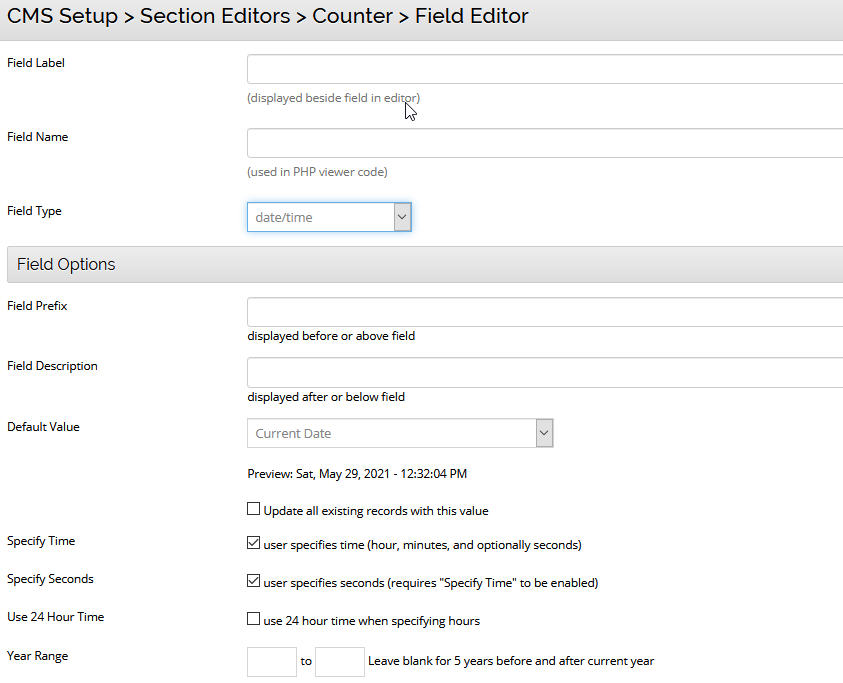Image resolution: width=843 pixels, height=683 pixels.
Task: Click the Field Options section header
Action: (x=66, y=265)
